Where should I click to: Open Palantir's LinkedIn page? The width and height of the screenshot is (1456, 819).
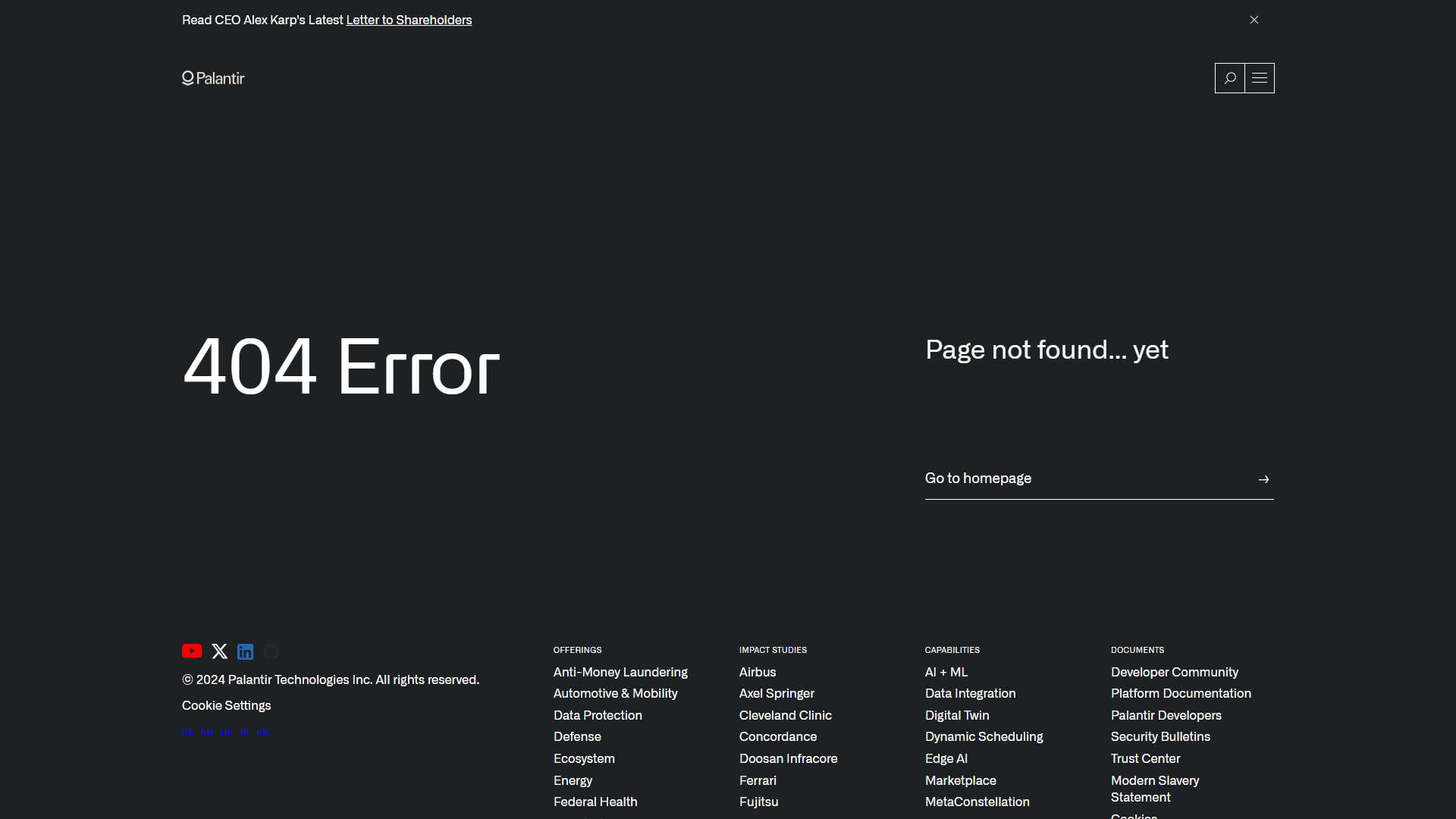pos(245,651)
